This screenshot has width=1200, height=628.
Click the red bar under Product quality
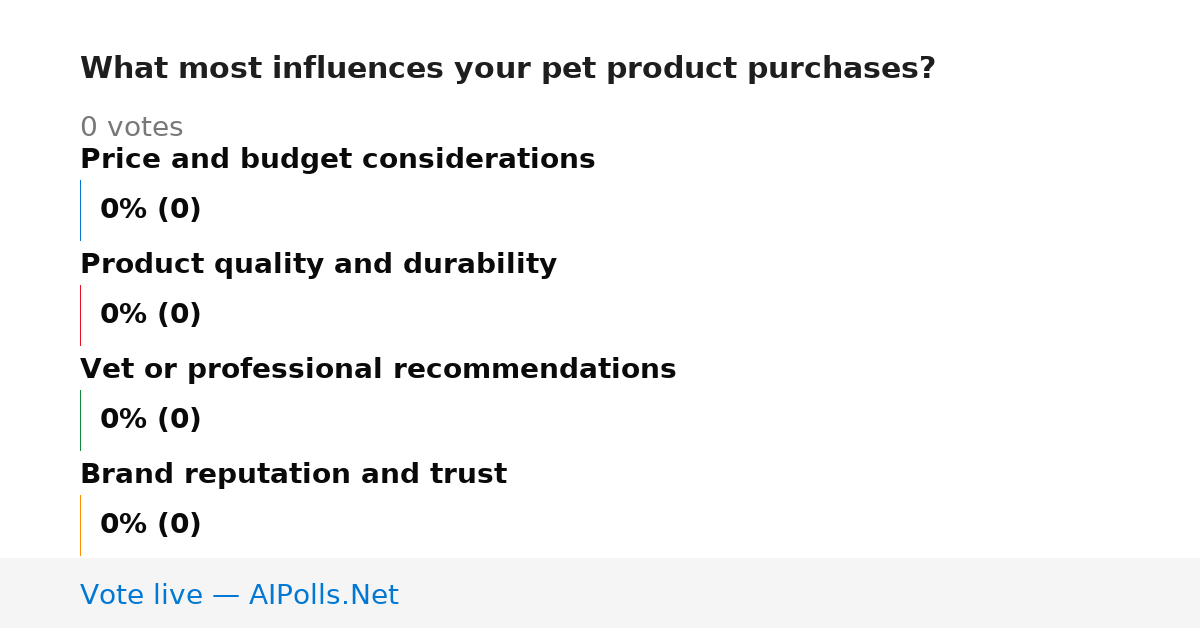[x=80, y=315]
